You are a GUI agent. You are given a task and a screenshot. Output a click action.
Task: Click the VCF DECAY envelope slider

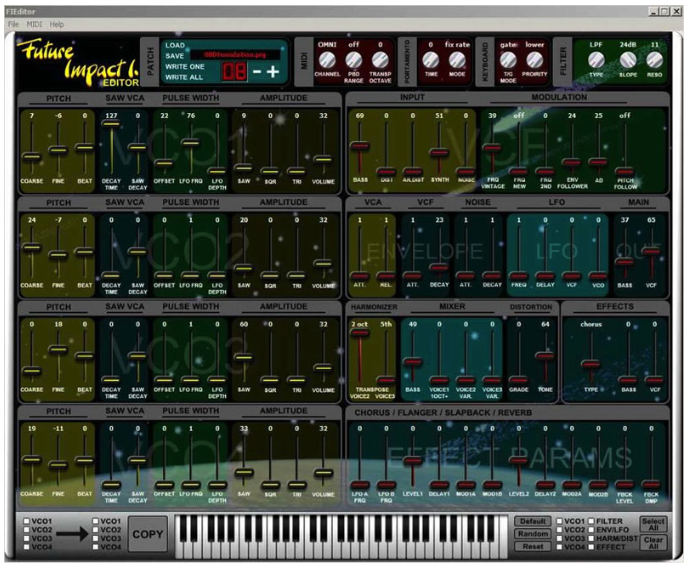(x=439, y=268)
